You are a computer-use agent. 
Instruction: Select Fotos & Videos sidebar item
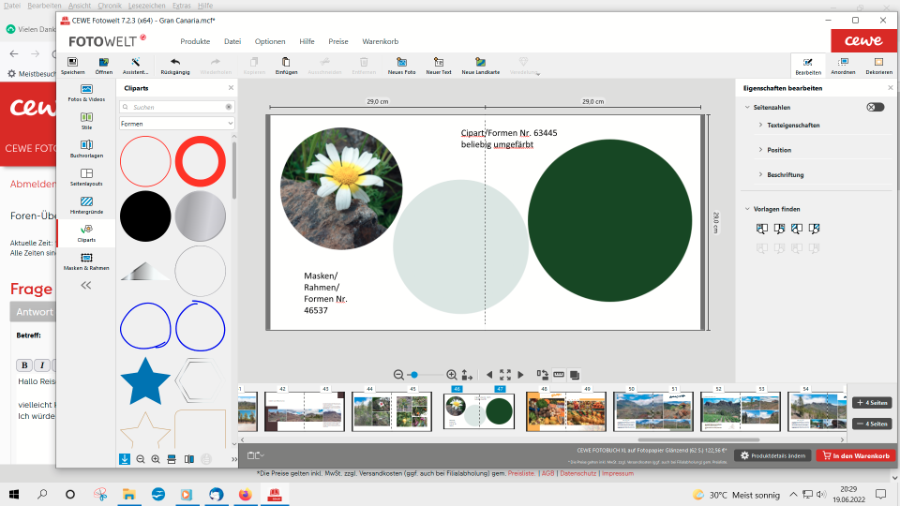86,93
